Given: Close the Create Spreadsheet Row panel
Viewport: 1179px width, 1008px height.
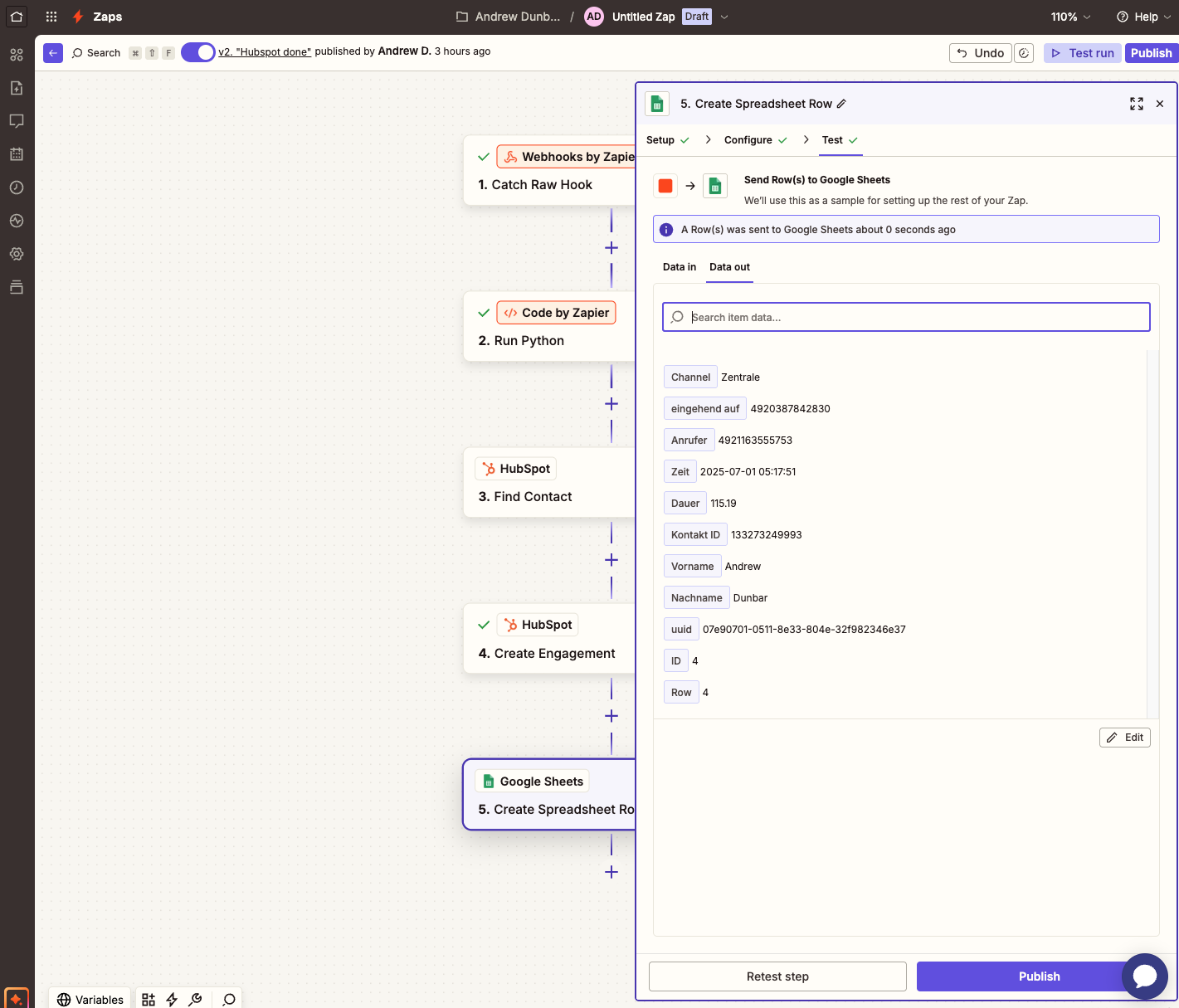Looking at the screenshot, I should pyautogui.click(x=1160, y=104).
